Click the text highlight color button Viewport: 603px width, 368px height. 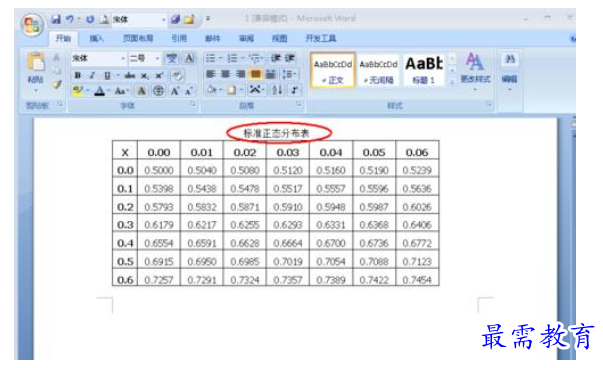78,91
